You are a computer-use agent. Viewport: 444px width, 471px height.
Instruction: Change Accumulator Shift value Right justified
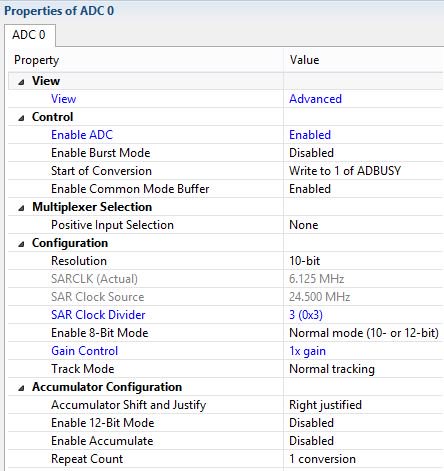tap(325, 405)
